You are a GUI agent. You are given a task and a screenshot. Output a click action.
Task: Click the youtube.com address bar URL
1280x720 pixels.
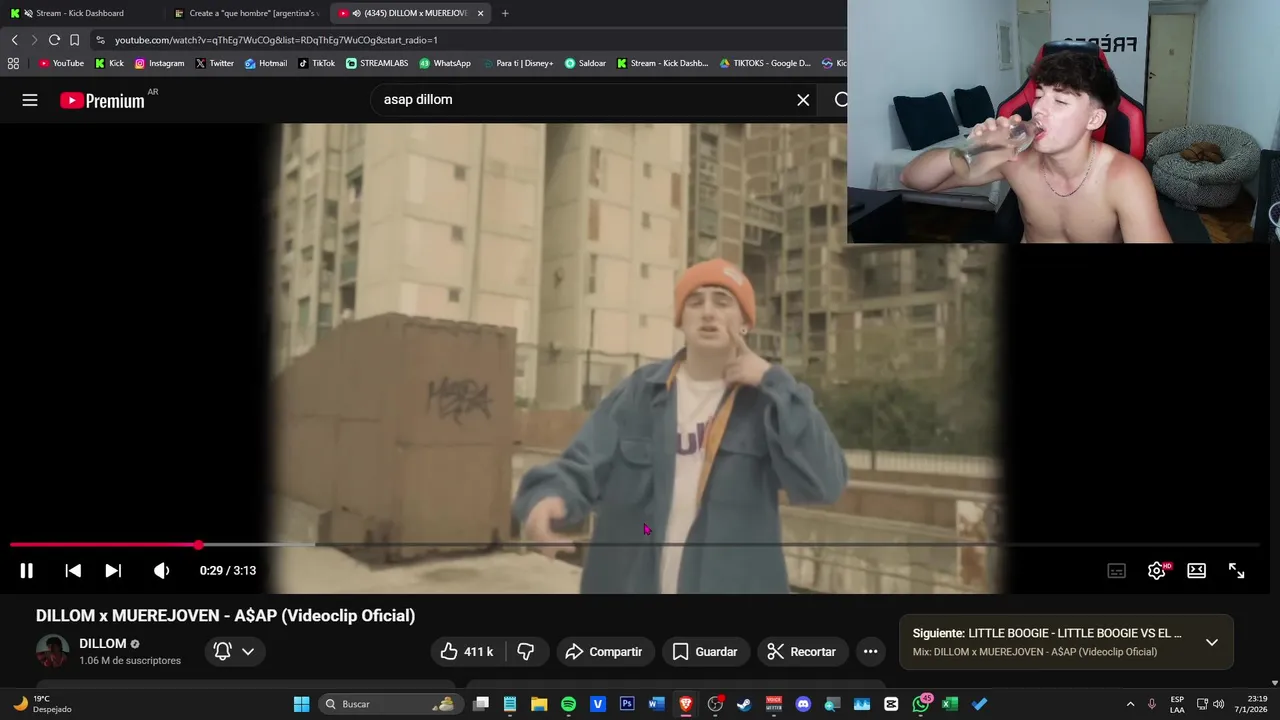tap(276, 40)
